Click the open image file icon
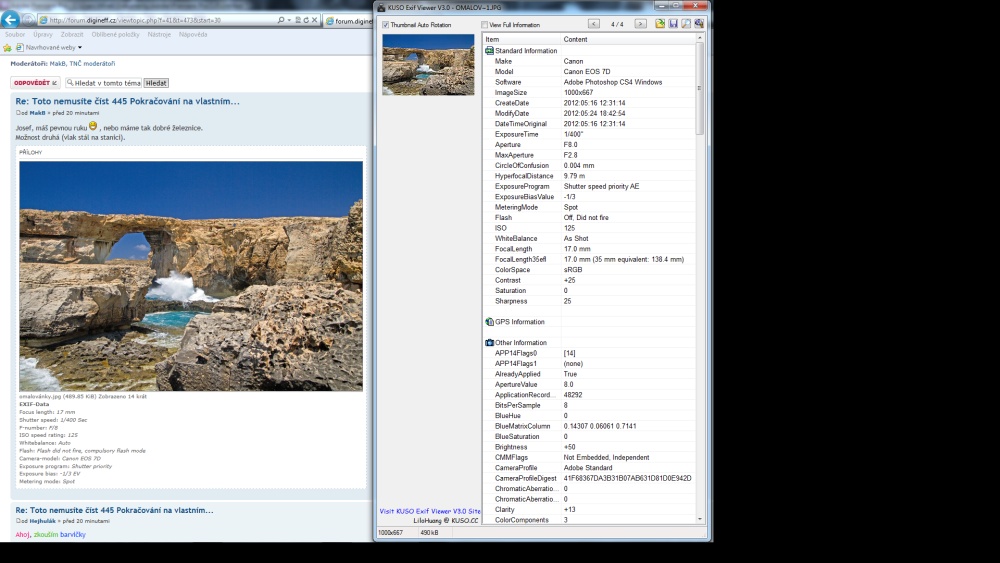The width and height of the screenshot is (1000, 563). tap(660, 24)
